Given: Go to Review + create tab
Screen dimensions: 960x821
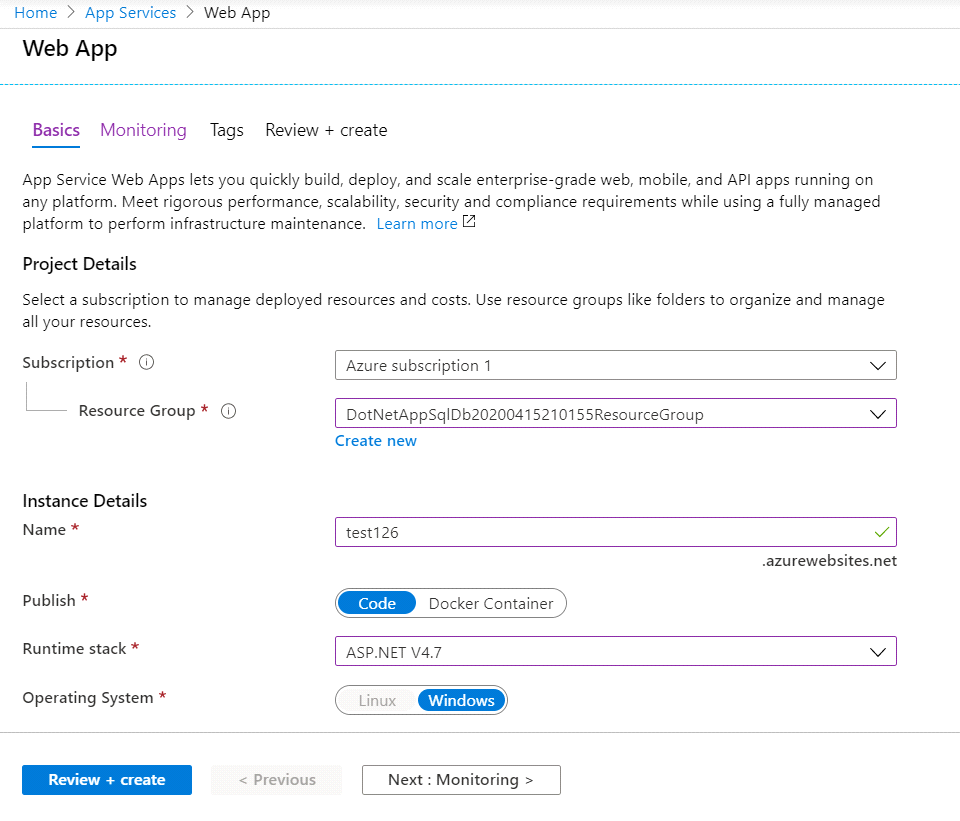Looking at the screenshot, I should (326, 130).
